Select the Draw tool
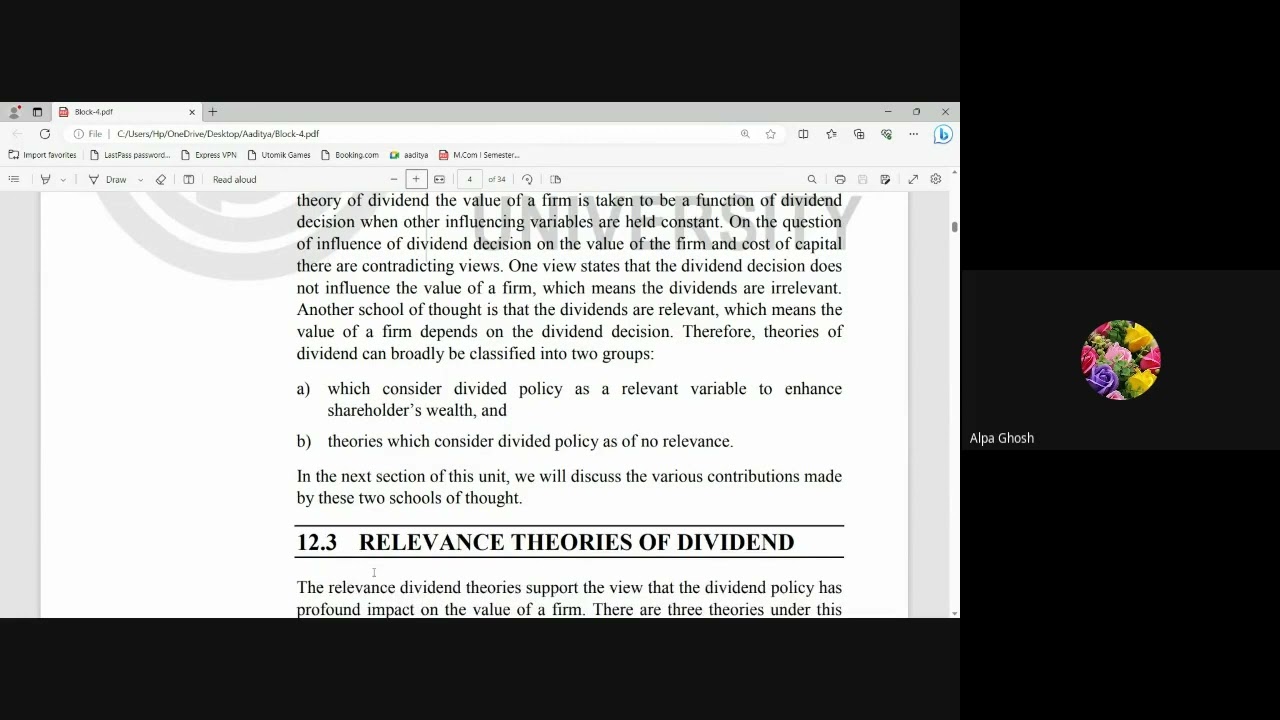1280x720 pixels. (x=108, y=179)
